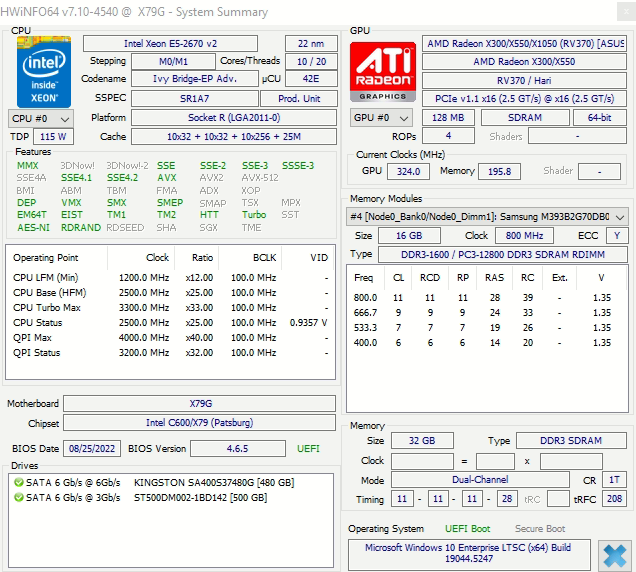Screen dimensions: 636x572
Task: Click the total memory size 32 GB field
Action: [x=422, y=441]
